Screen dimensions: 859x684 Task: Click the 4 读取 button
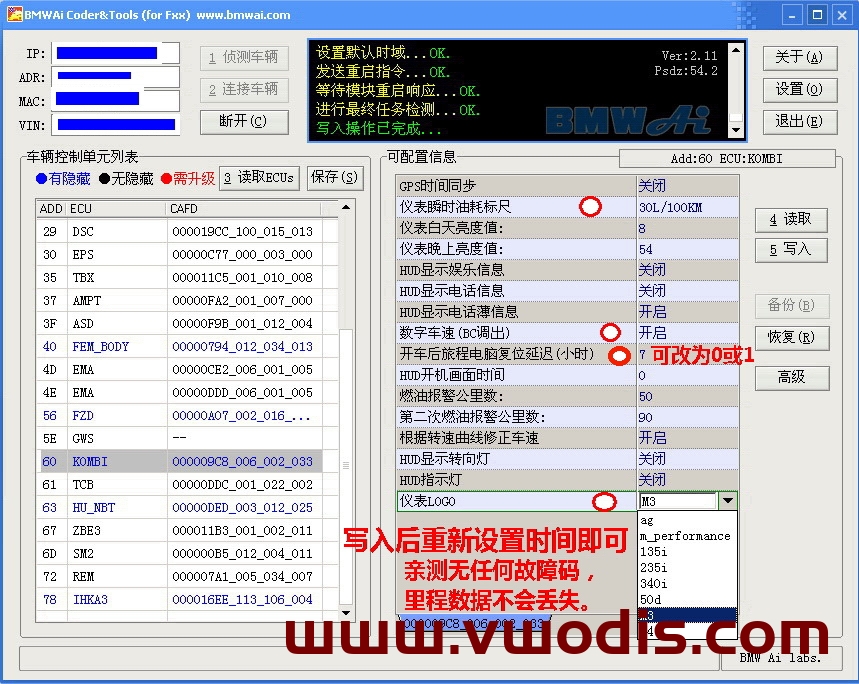click(x=790, y=219)
